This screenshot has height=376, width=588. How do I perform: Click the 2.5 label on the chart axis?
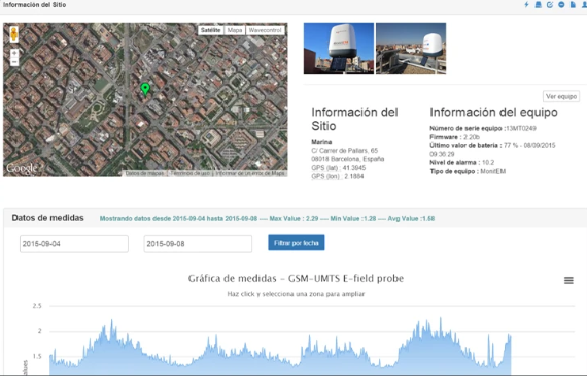37,306
